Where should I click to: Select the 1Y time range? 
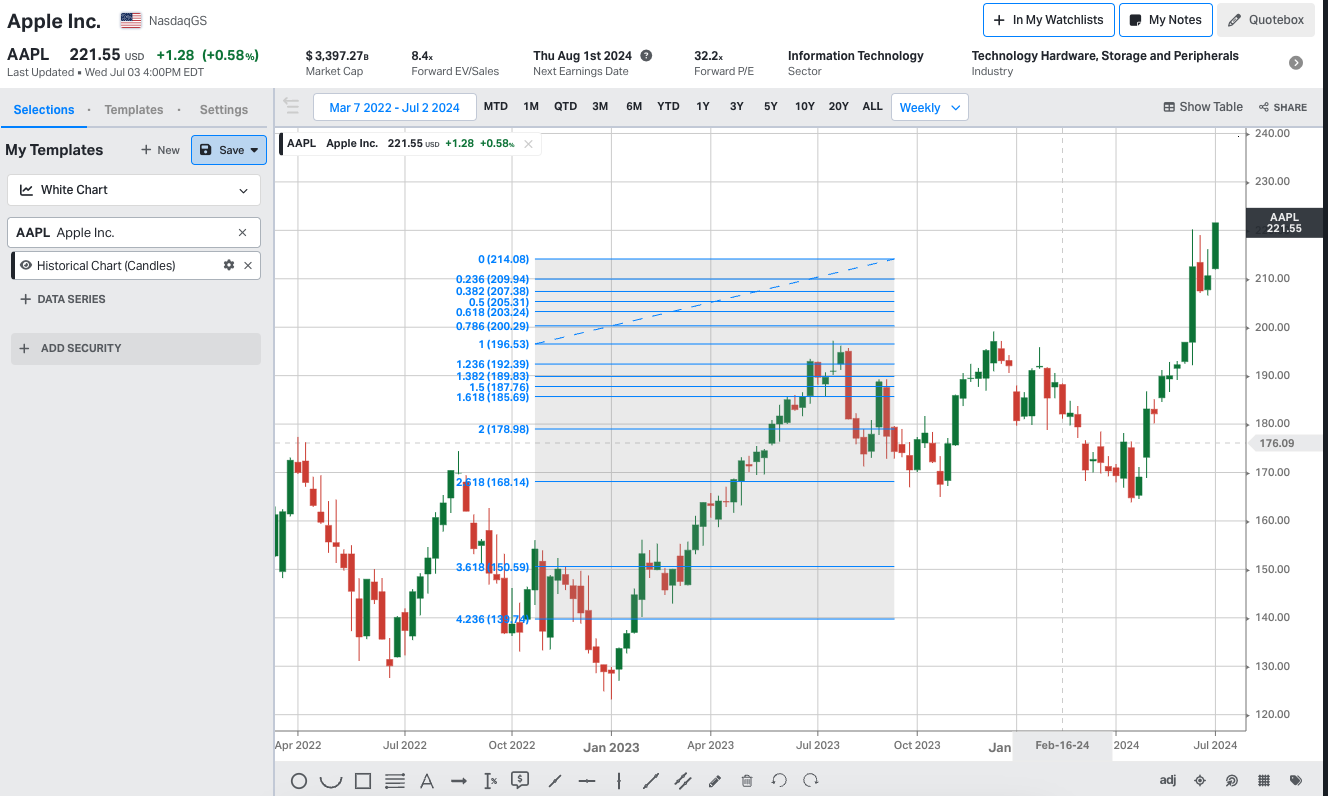tap(703, 107)
